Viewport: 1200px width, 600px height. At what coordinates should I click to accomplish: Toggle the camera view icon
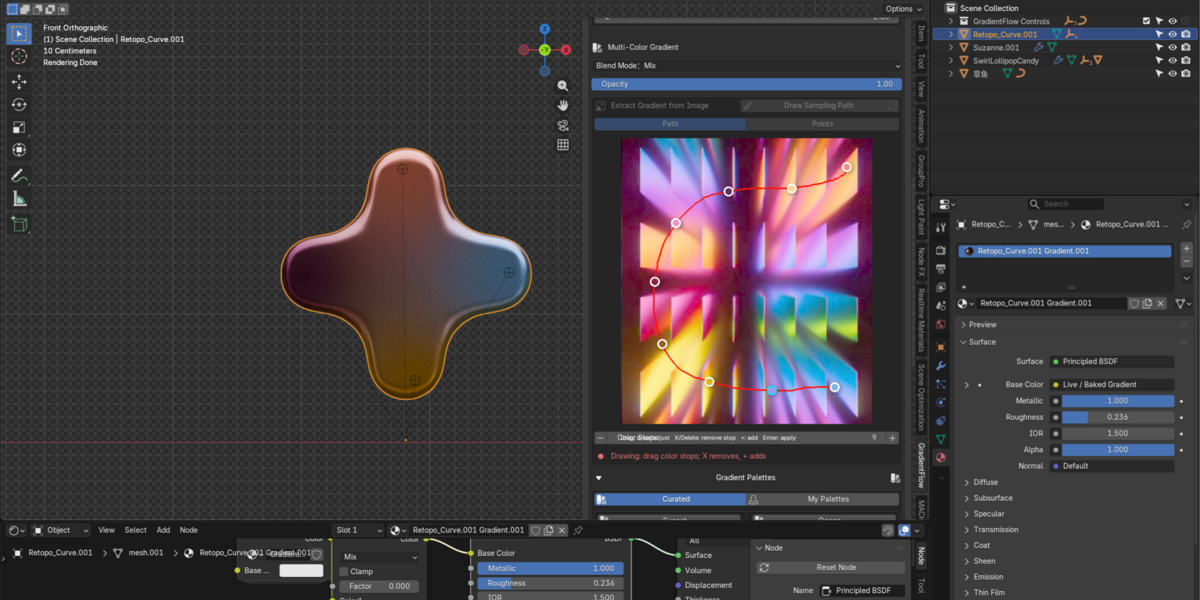[563, 125]
